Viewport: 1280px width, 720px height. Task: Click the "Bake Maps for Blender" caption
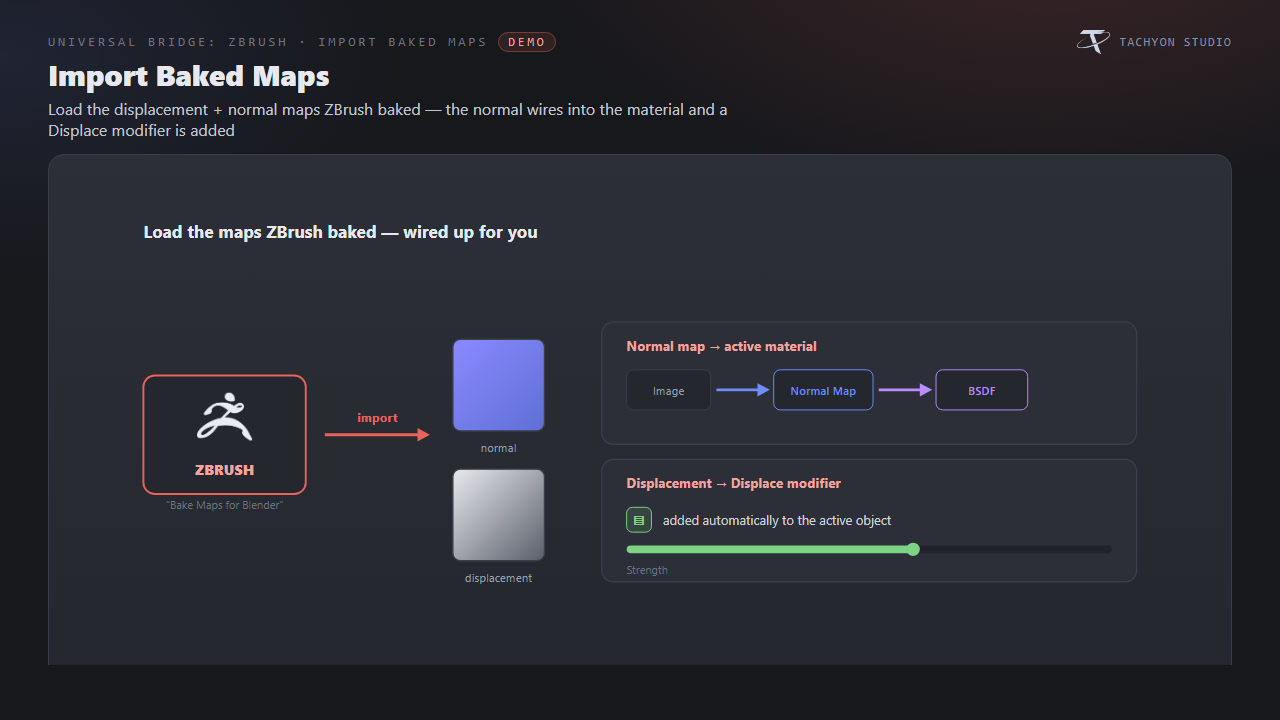225,505
